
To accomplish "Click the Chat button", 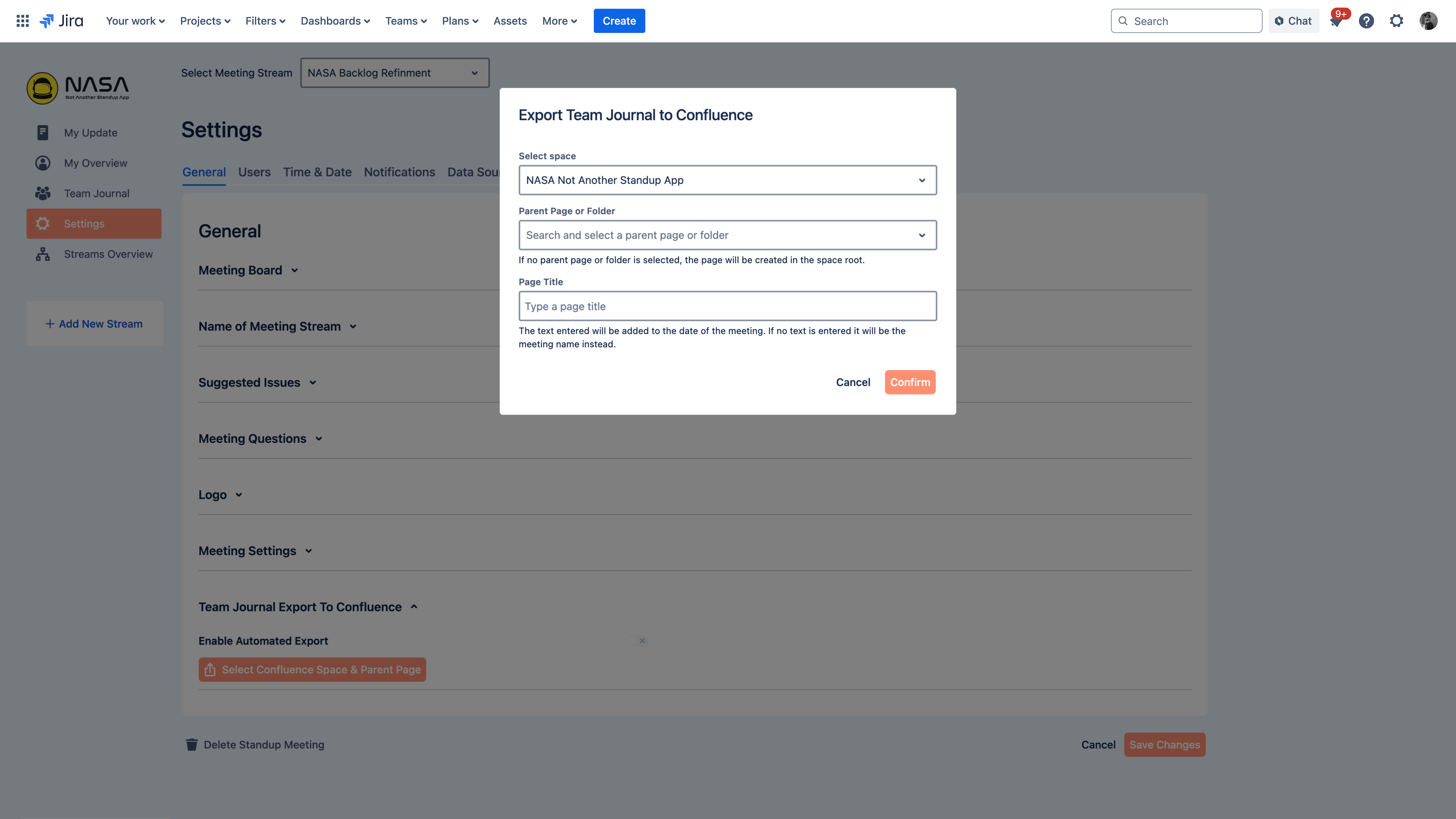I will pyautogui.click(x=1293, y=21).
